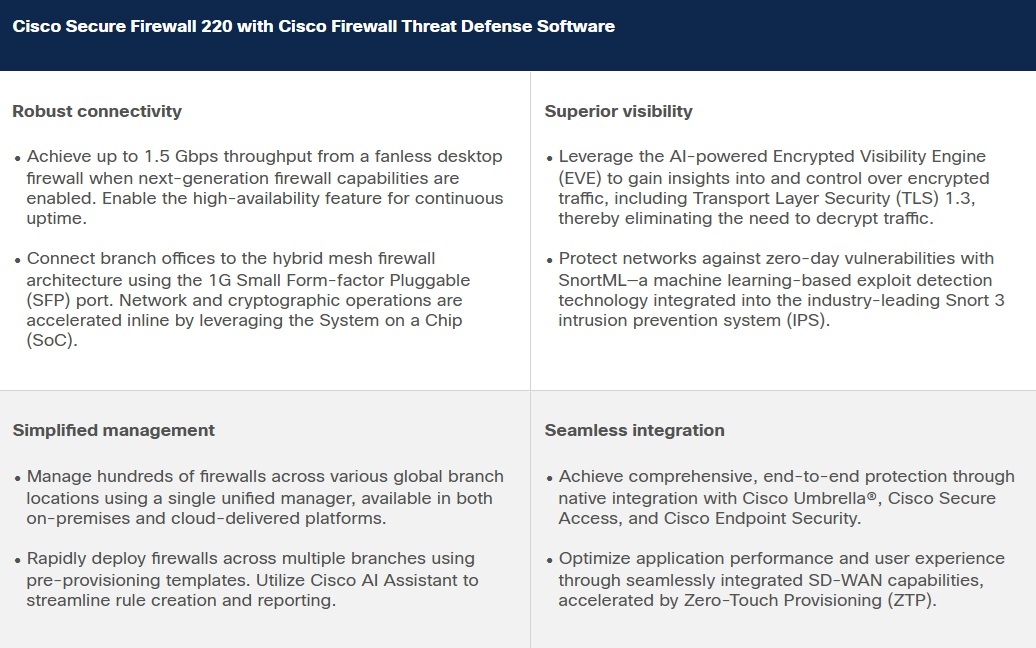Click the Rapidly deploy firewalls bullet paragraph

point(252,580)
